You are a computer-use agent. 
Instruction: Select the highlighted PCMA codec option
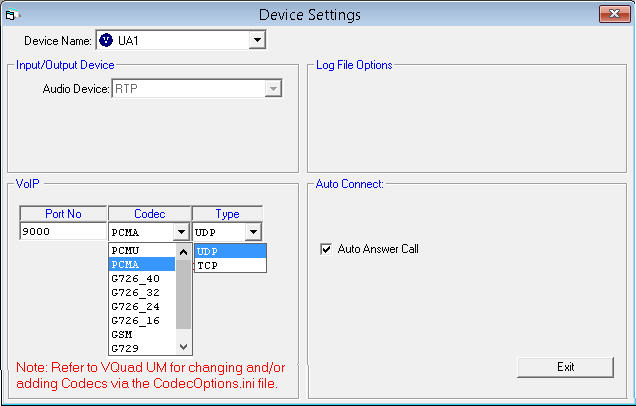pyautogui.click(x=142, y=264)
